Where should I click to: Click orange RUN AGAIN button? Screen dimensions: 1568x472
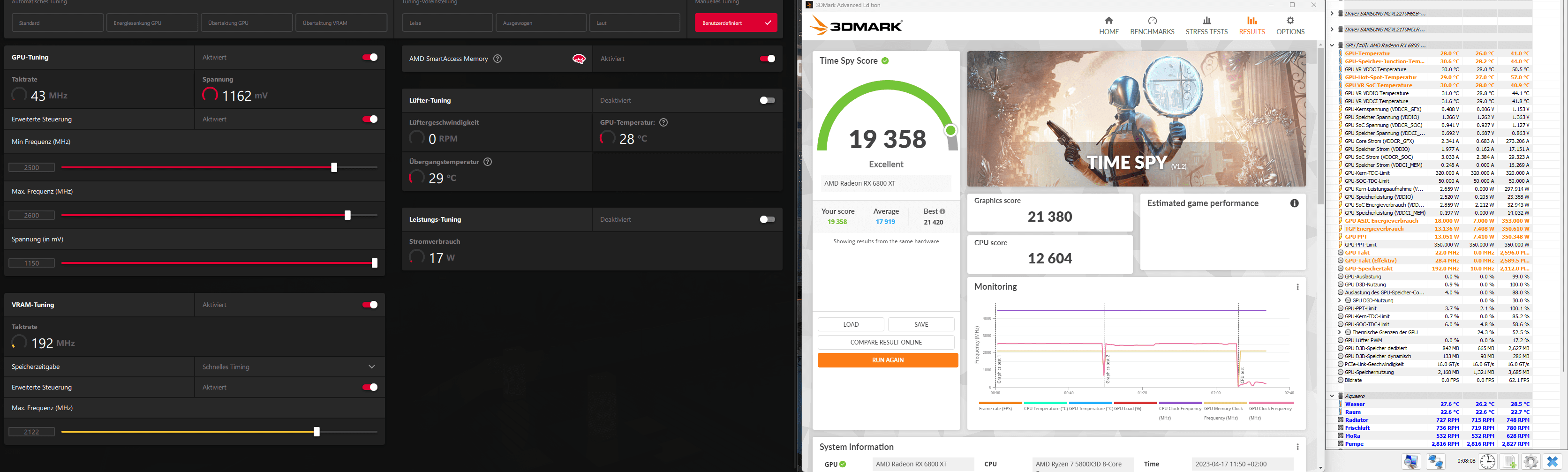888,360
